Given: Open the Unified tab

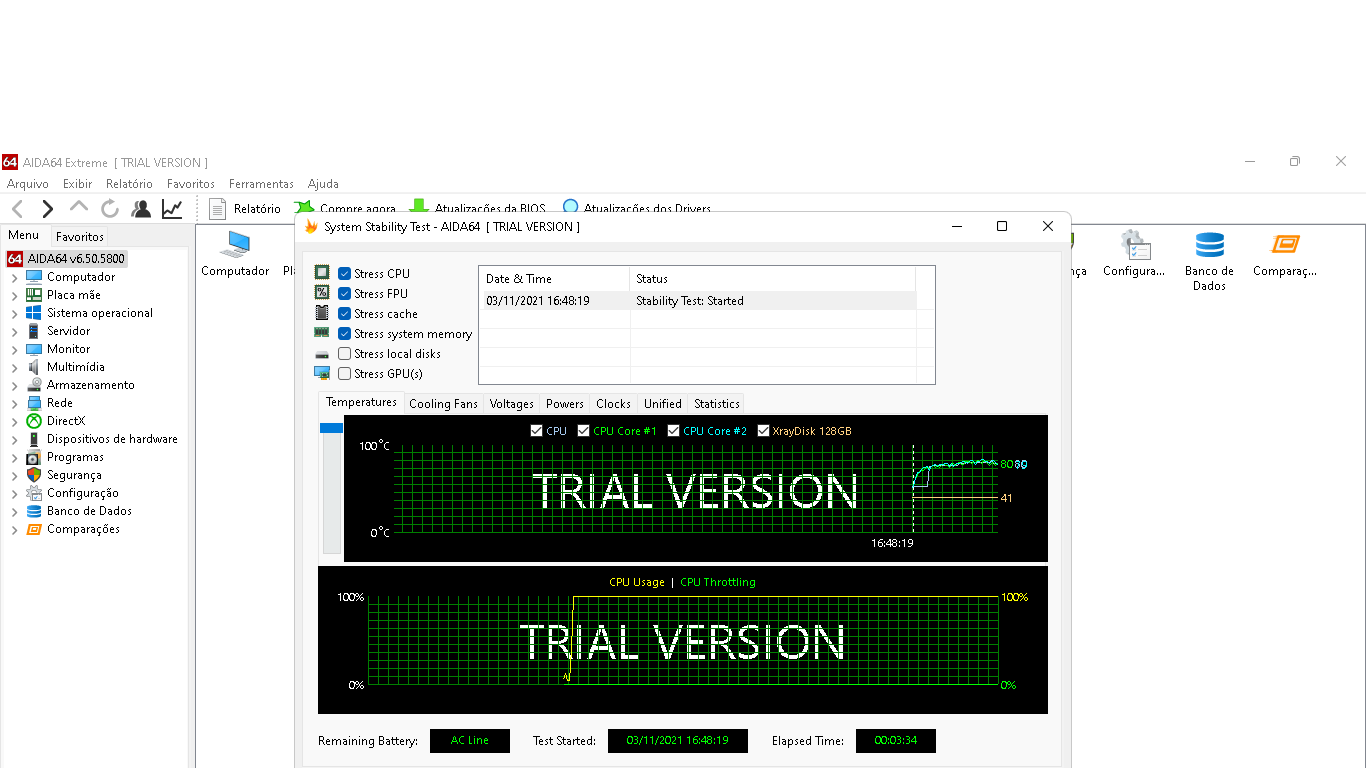Looking at the screenshot, I should click(x=663, y=404).
